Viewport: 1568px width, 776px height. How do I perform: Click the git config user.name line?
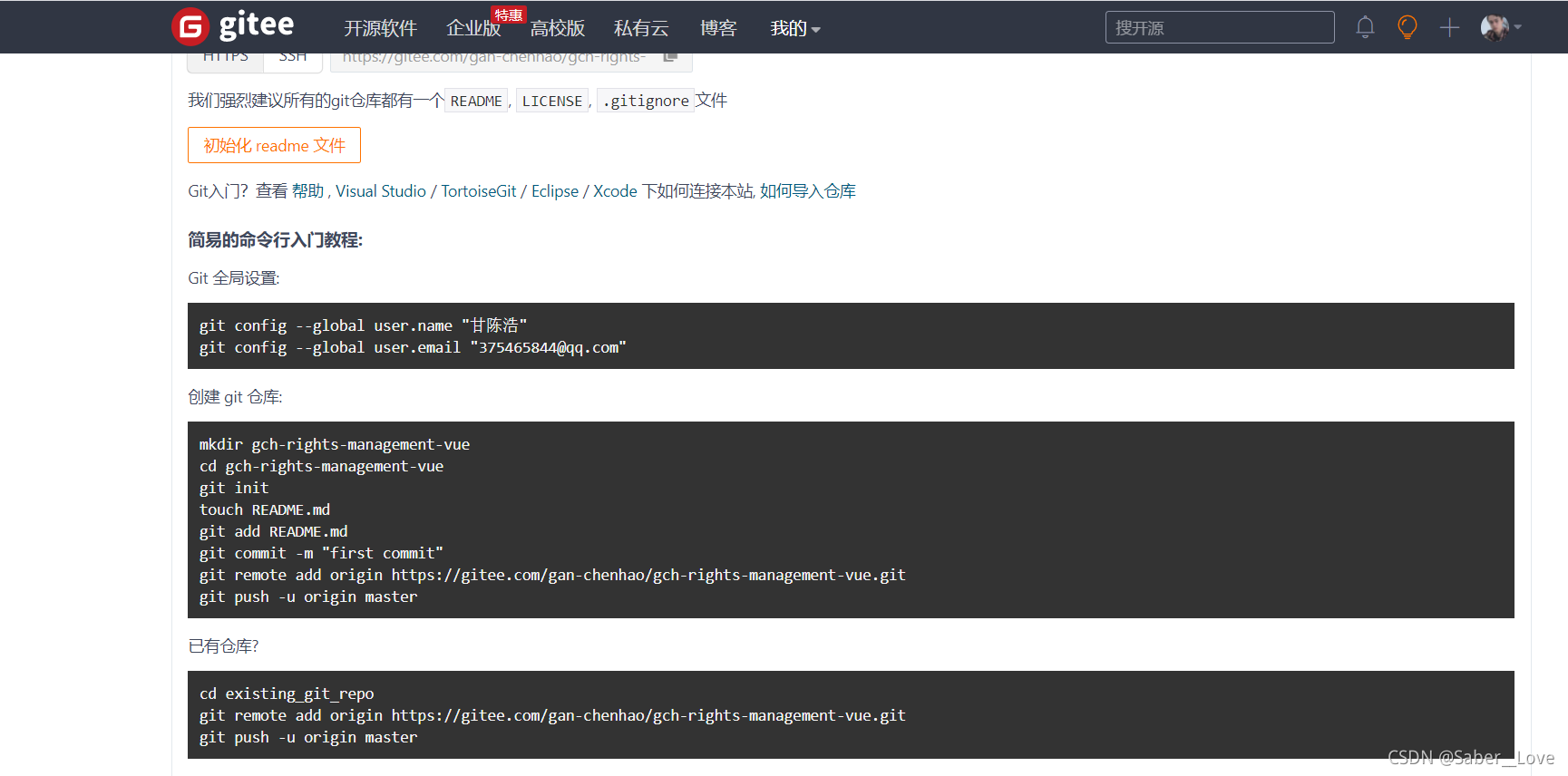pyautogui.click(x=363, y=325)
